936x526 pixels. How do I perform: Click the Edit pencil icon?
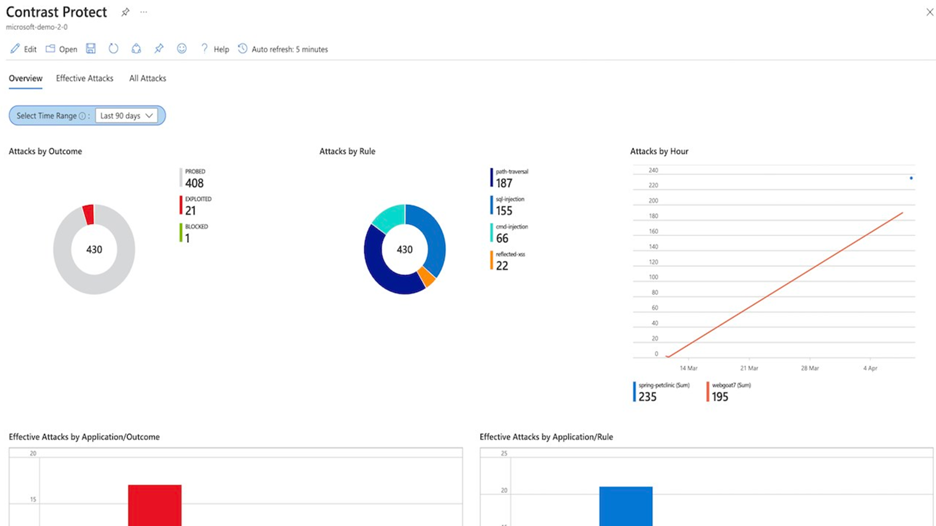(x=15, y=49)
